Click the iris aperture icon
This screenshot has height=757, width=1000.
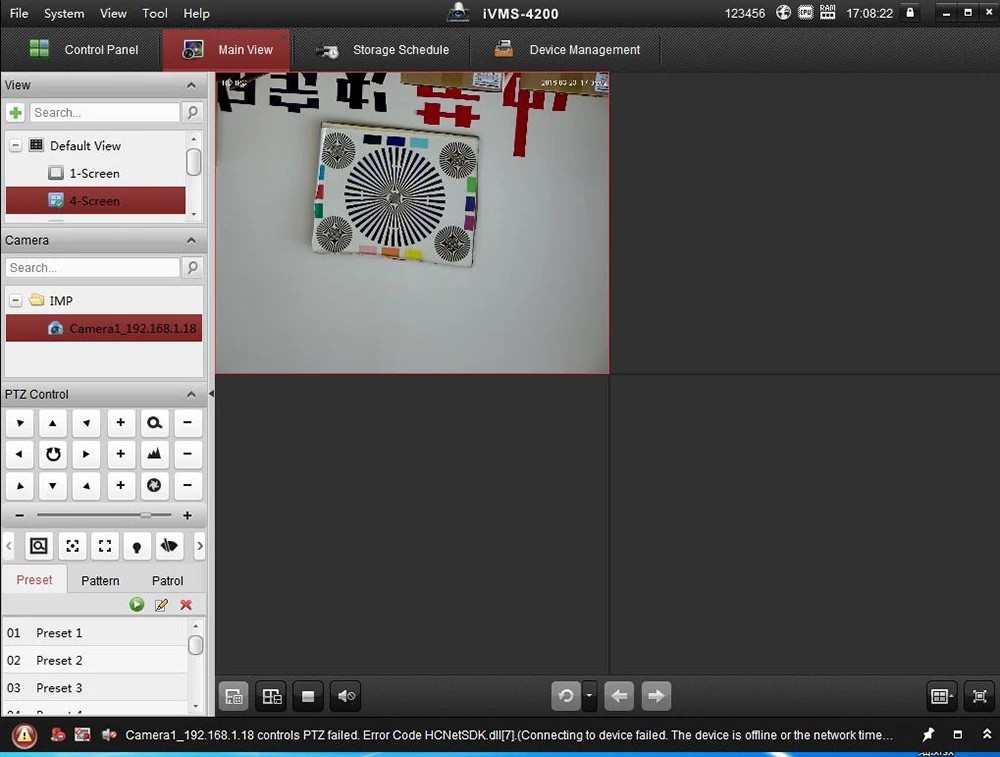[x=154, y=485]
